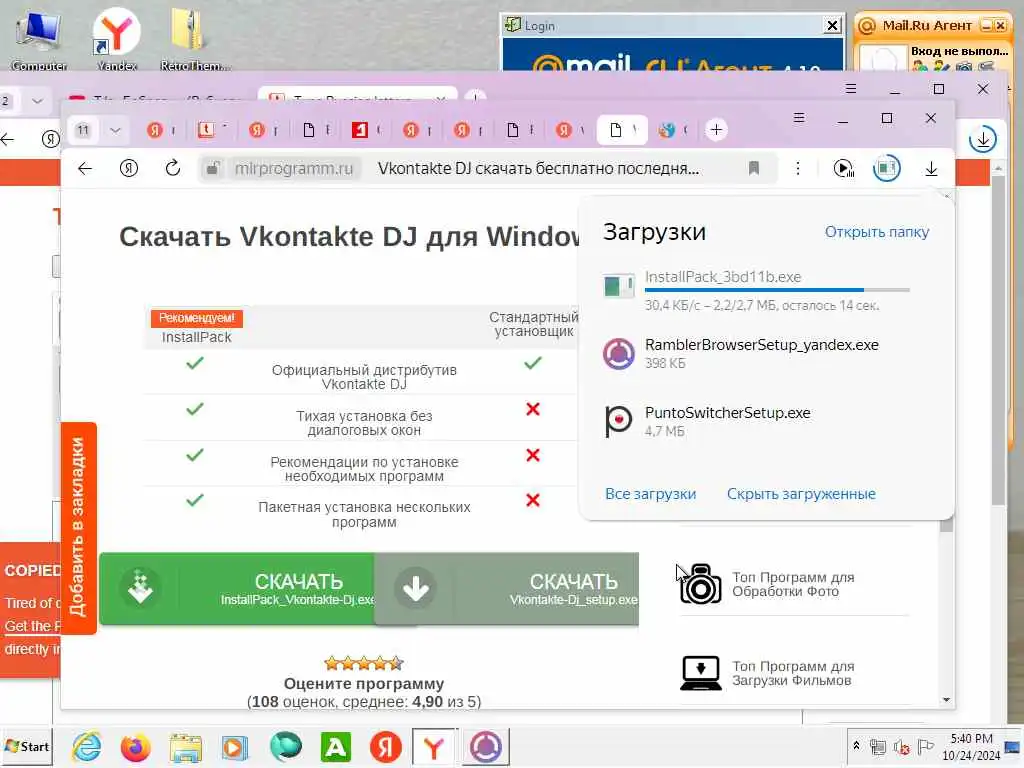This screenshot has width=1024, height=768.
Task: Click green СКАЧАТЬ InstallPack_Vkontakte-Dj.exe button
Action: coord(237,588)
